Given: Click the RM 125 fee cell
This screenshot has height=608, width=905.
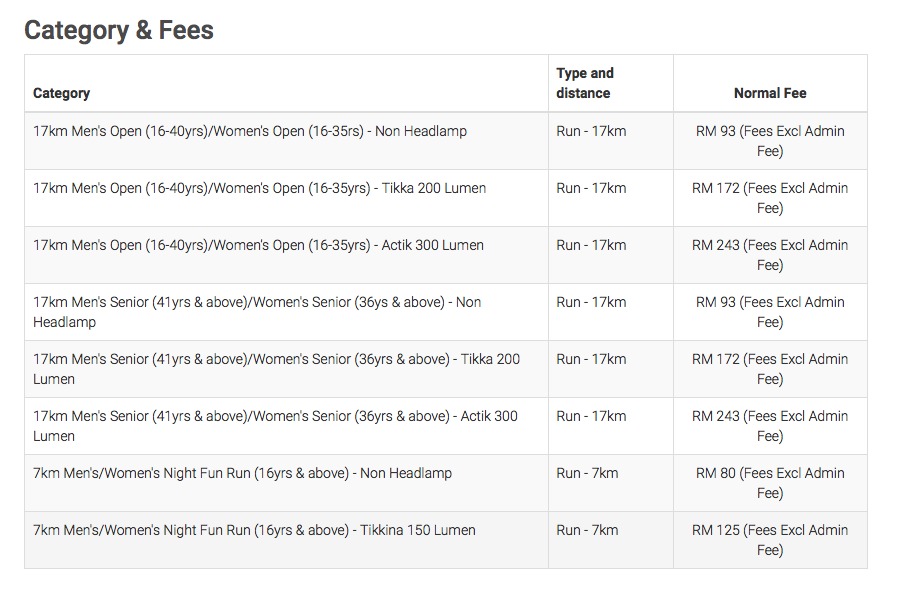Looking at the screenshot, I should coord(770,540).
